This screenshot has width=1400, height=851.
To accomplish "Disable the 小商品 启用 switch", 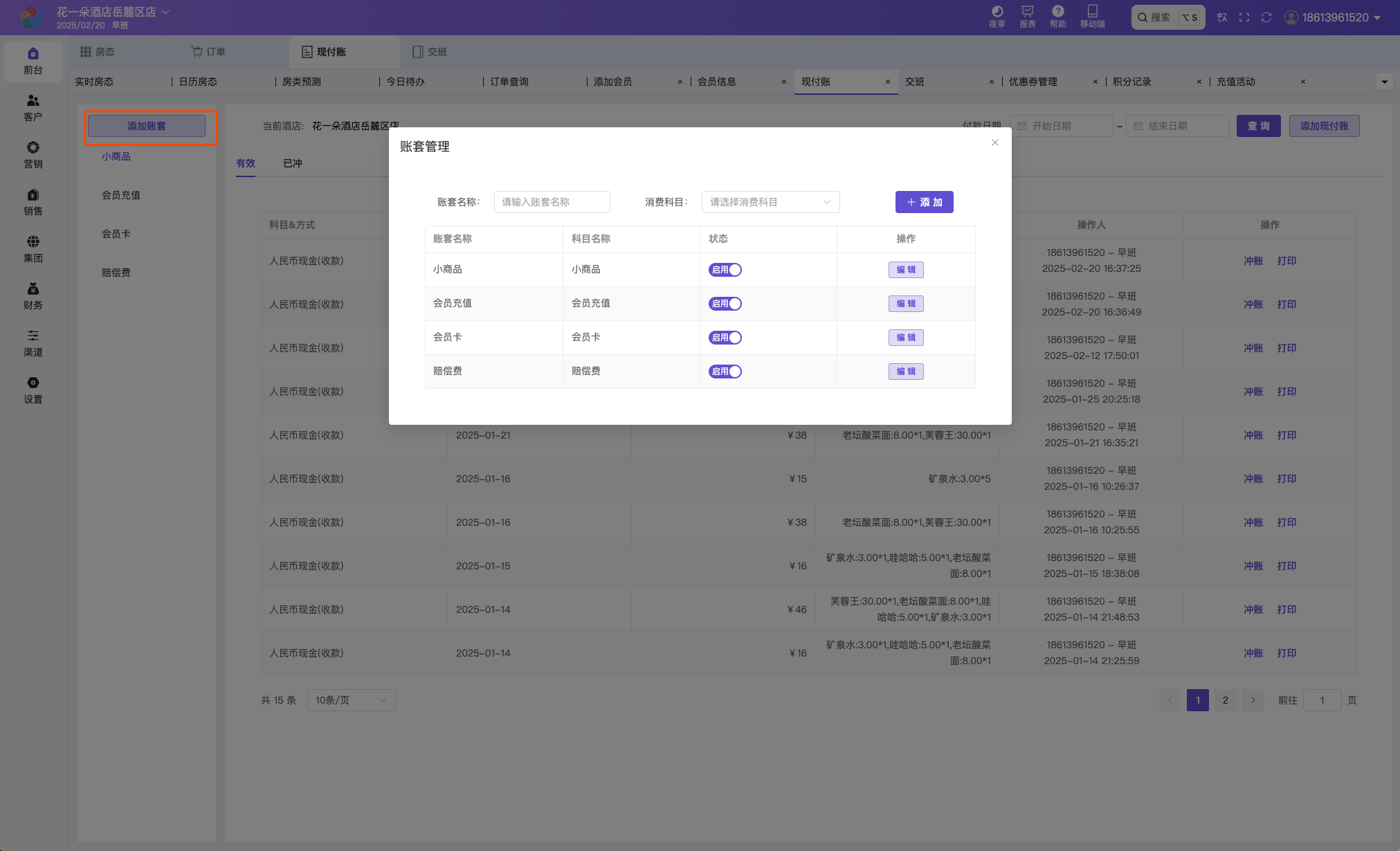I will click(725, 270).
